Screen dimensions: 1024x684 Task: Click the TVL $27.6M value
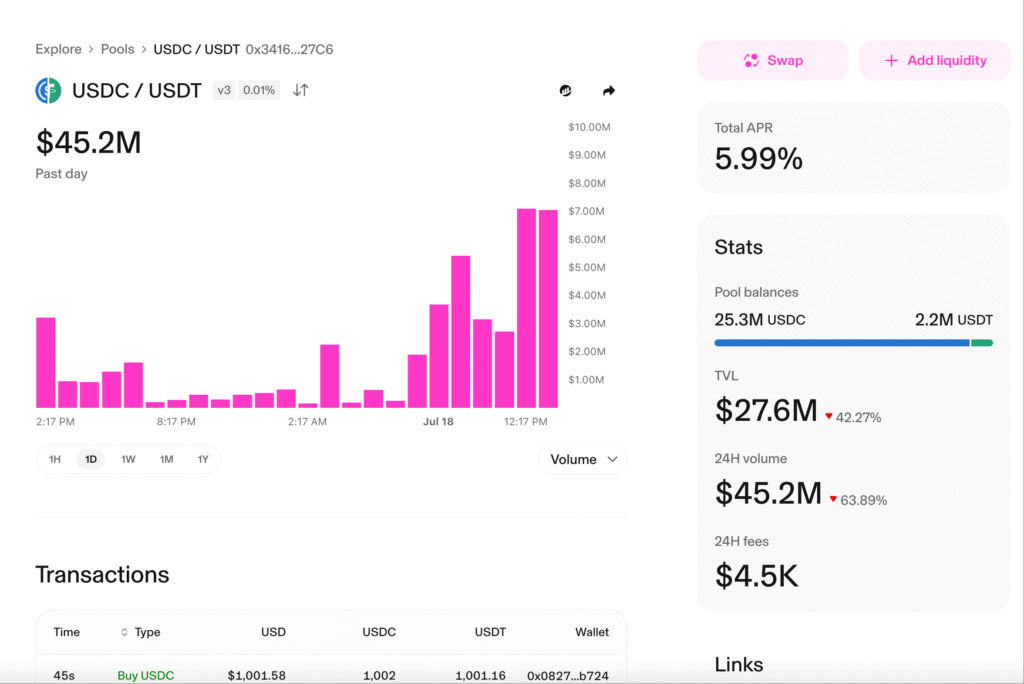(766, 410)
